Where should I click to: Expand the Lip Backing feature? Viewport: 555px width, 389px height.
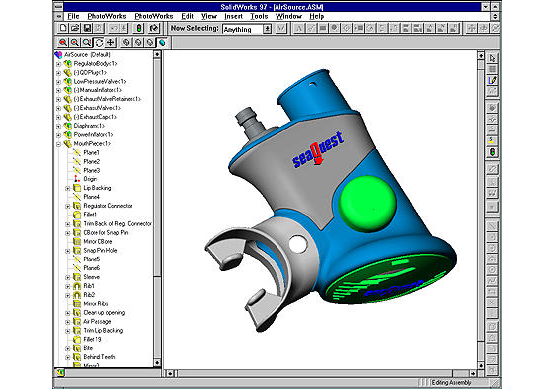tap(68, 188)
